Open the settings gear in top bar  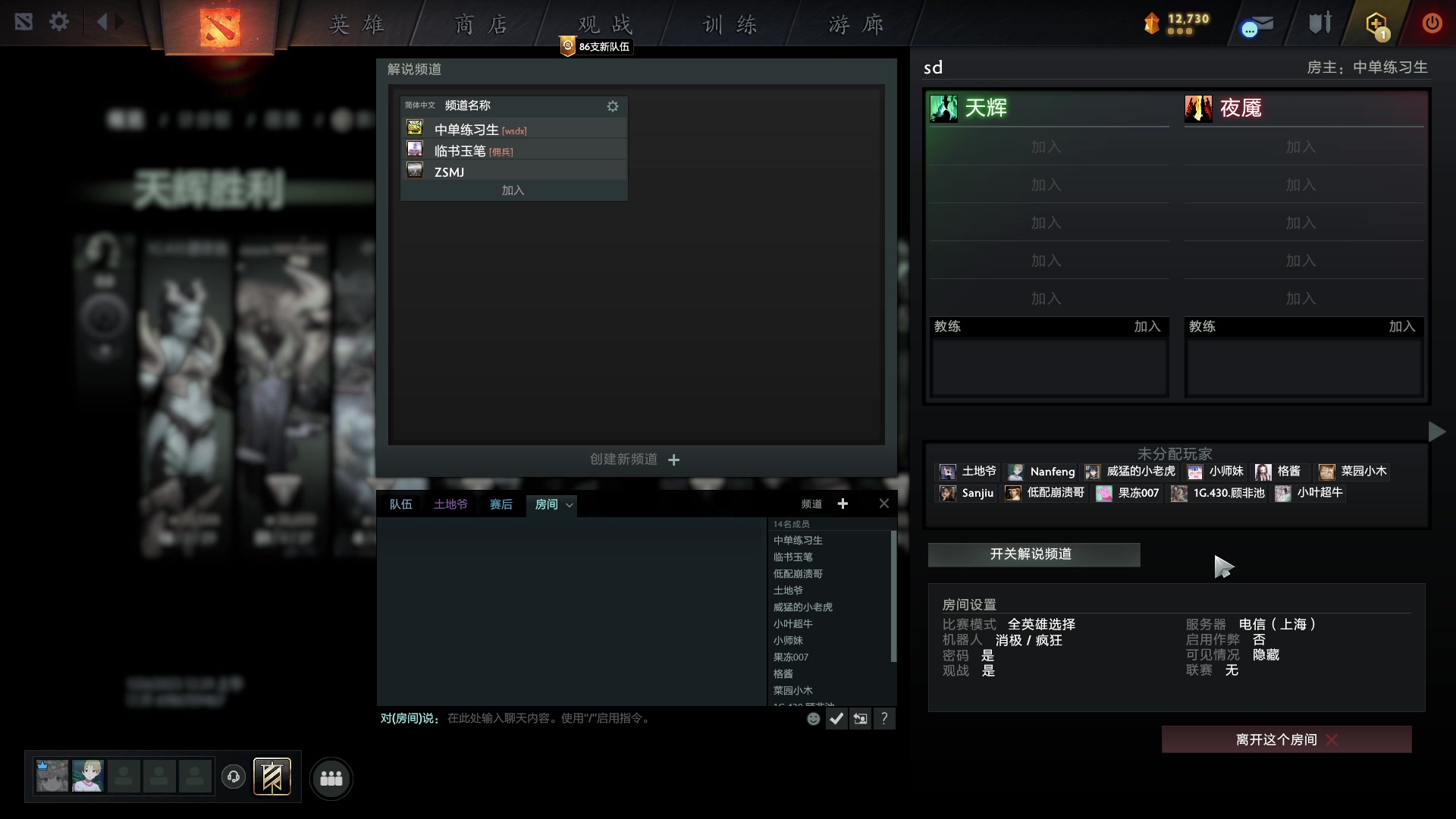pos(58,21)
